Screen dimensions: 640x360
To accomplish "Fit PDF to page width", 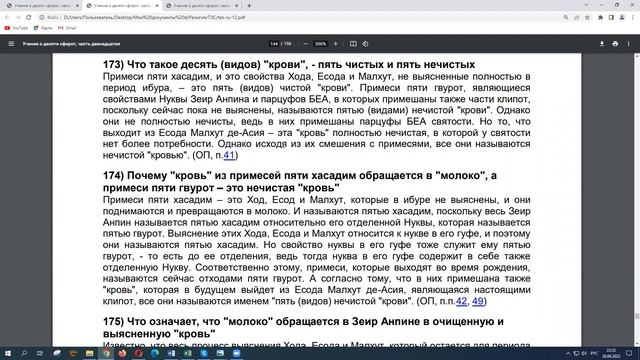I will tap(353, 44).
